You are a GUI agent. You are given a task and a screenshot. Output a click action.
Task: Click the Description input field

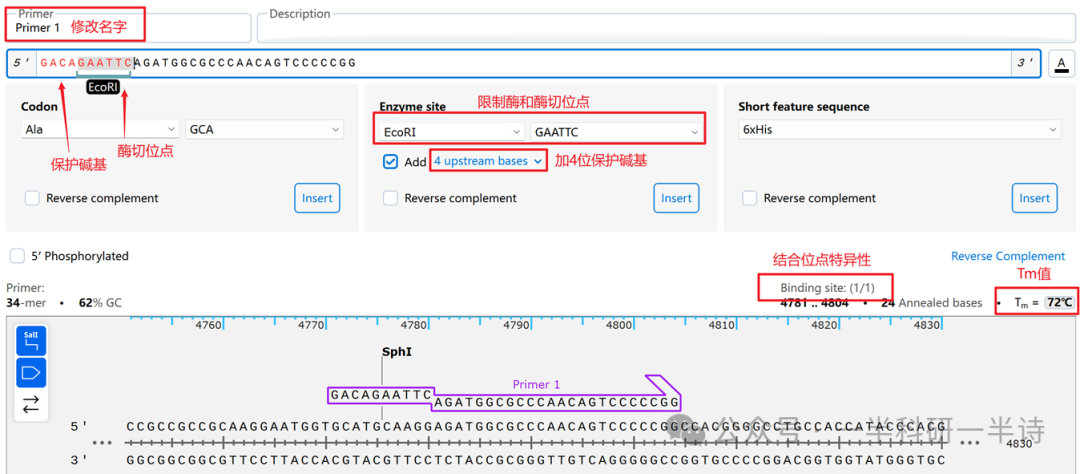(x=666, y=28)
